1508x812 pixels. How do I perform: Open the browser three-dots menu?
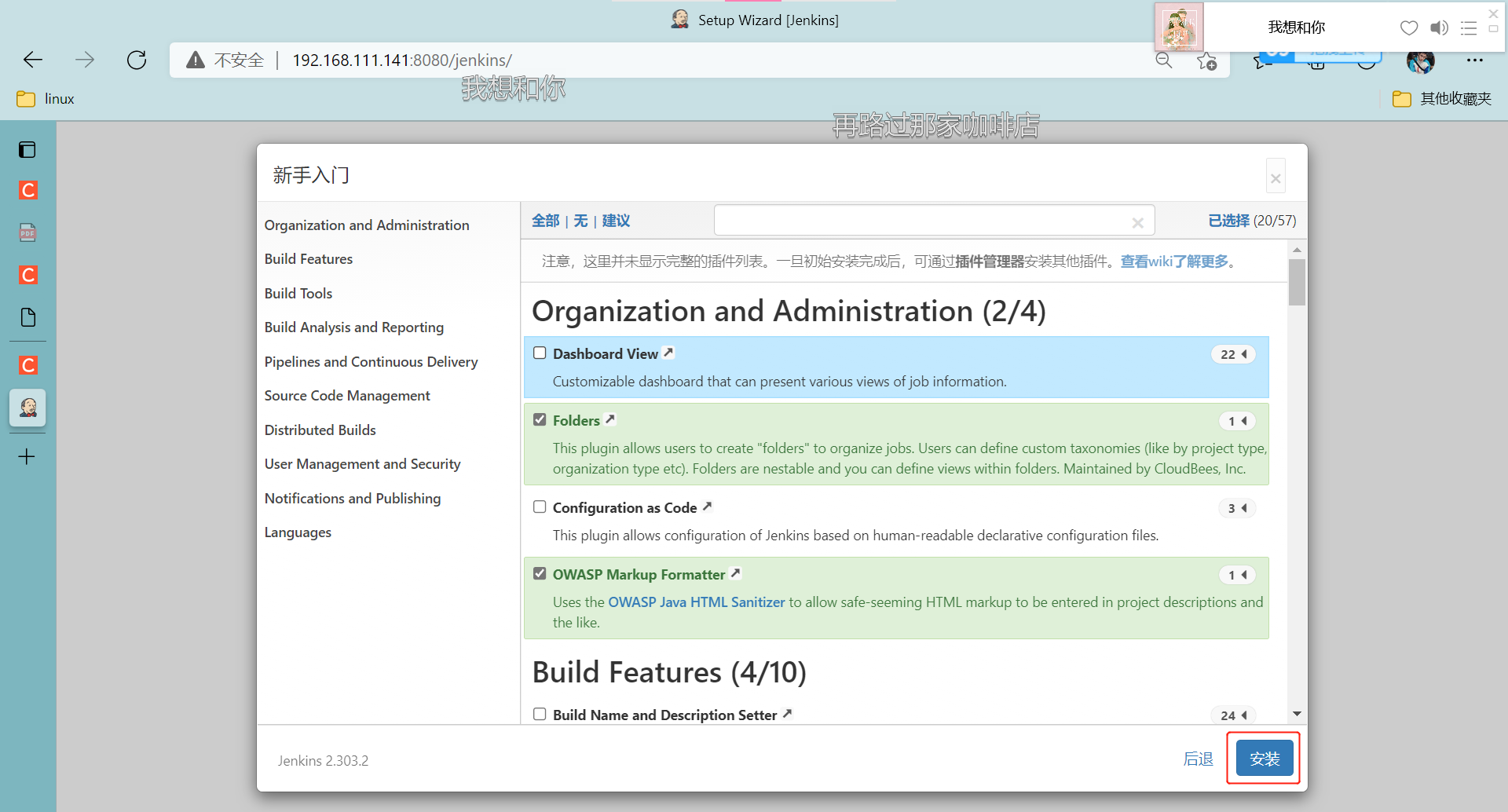point(1474,60)
